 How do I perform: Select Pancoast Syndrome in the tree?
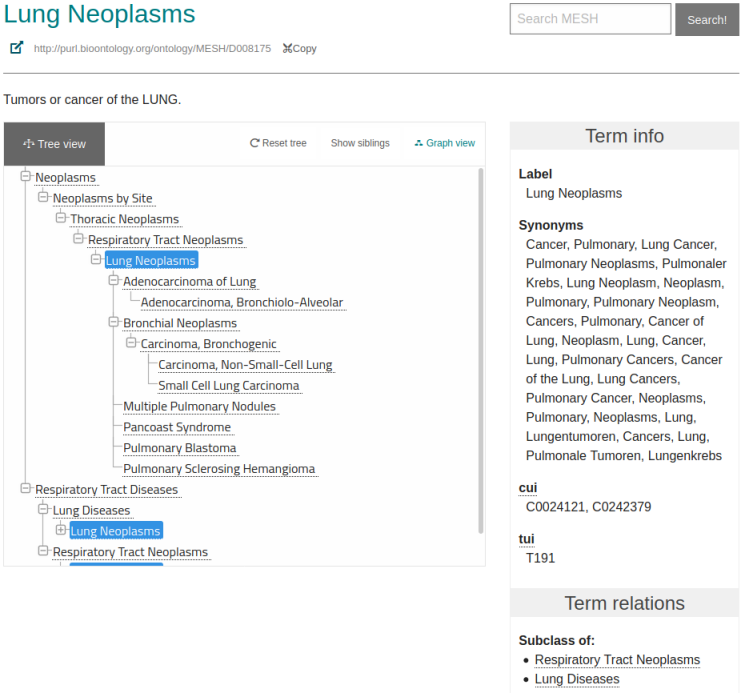pos(176,427)
